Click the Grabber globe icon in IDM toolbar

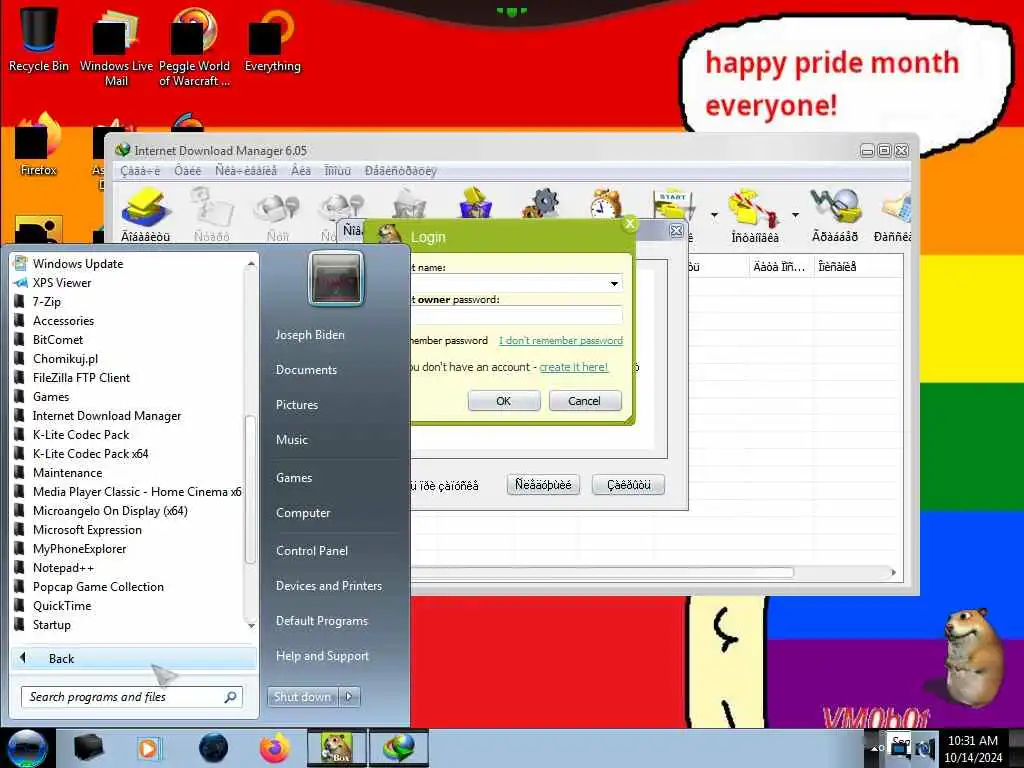pos(835,206)
